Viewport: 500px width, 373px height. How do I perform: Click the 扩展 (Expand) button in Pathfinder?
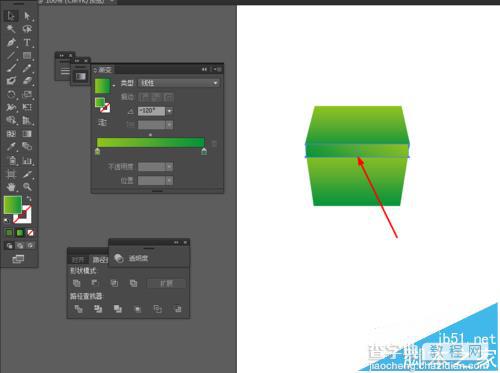pyautogui.click(x=166, y=283)
